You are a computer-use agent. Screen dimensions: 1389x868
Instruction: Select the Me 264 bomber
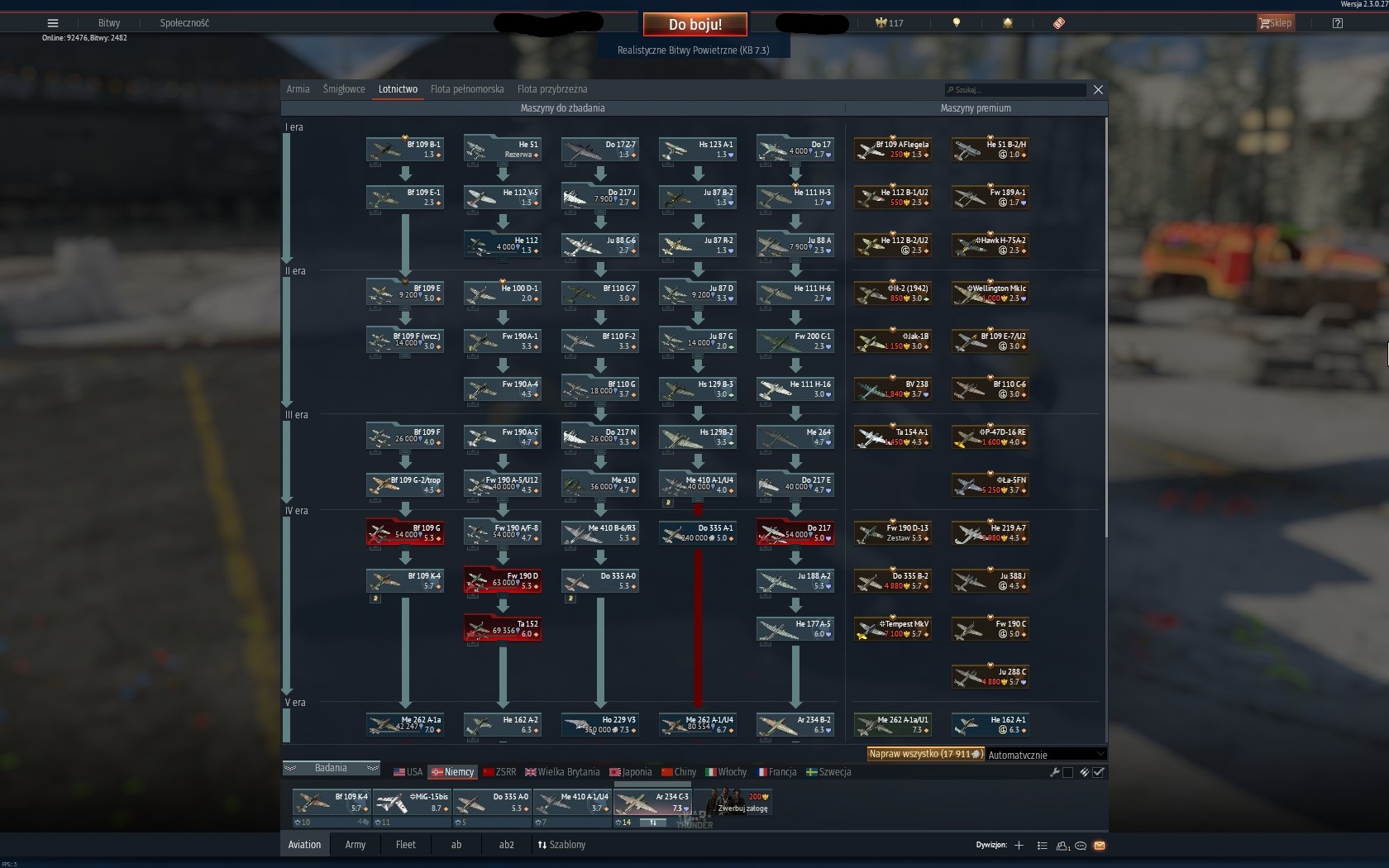795,436
